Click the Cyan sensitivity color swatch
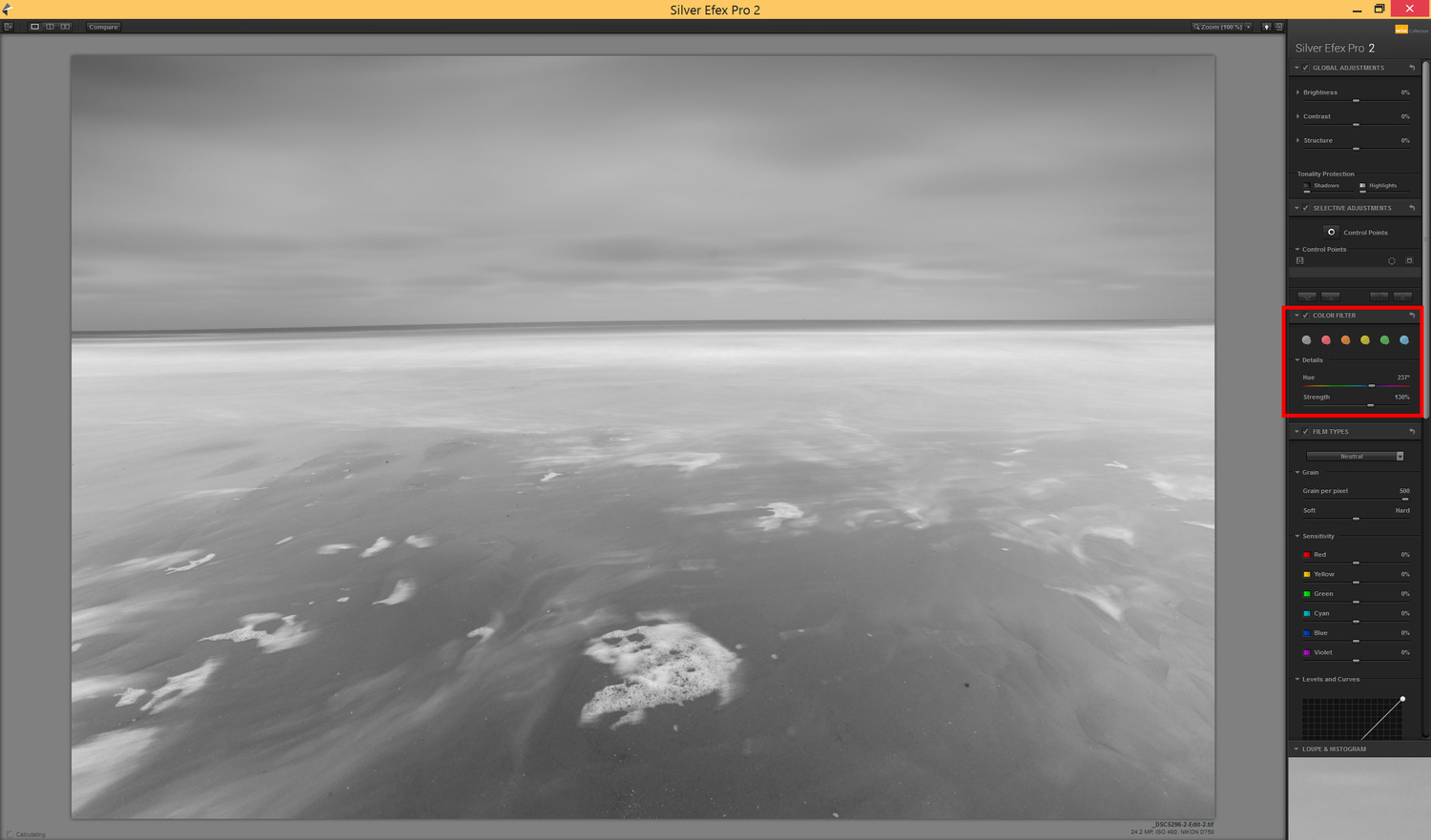 [x=1307, y=613]
